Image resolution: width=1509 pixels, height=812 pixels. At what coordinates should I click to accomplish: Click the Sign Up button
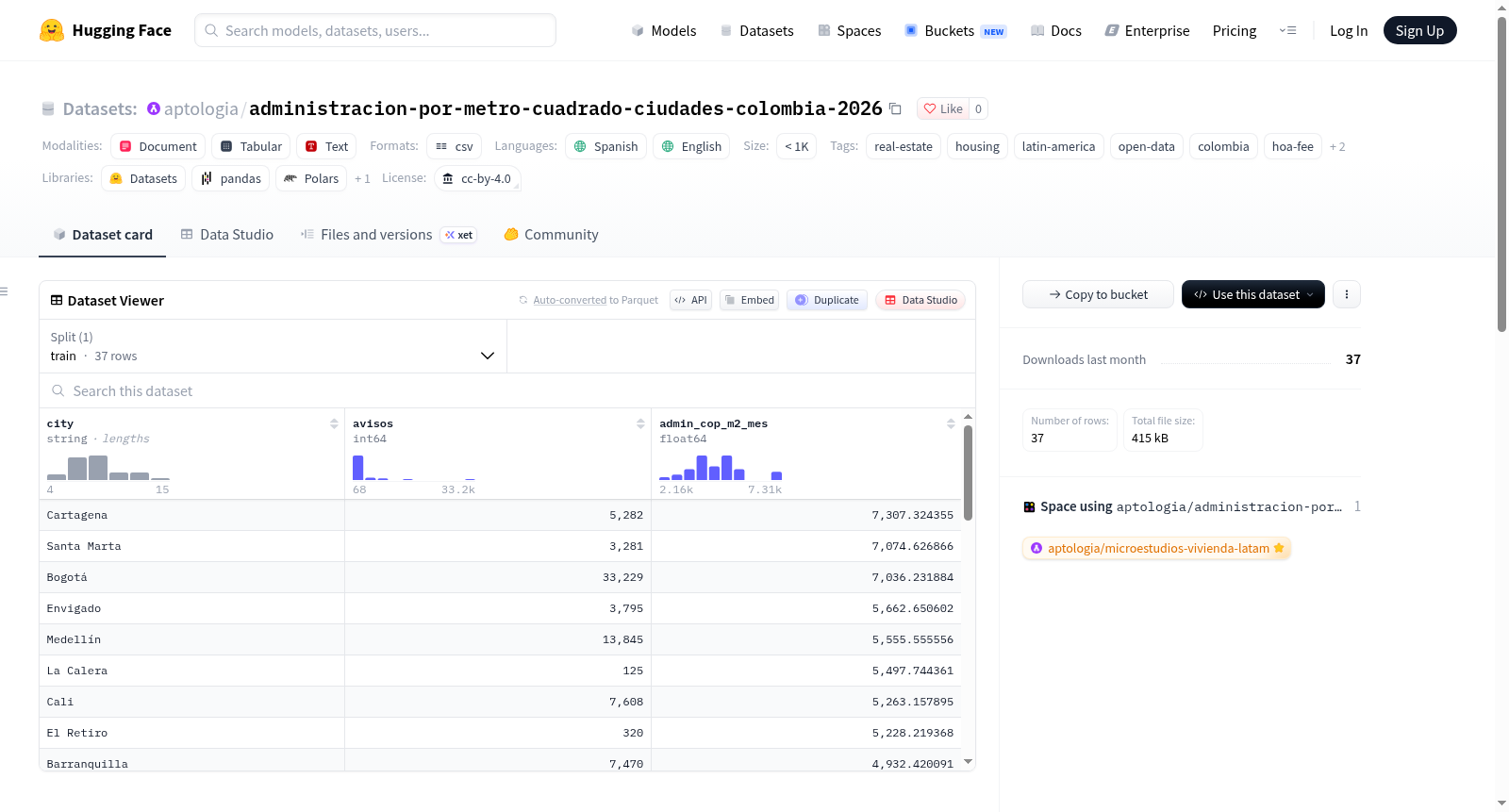click(1419, 30)
